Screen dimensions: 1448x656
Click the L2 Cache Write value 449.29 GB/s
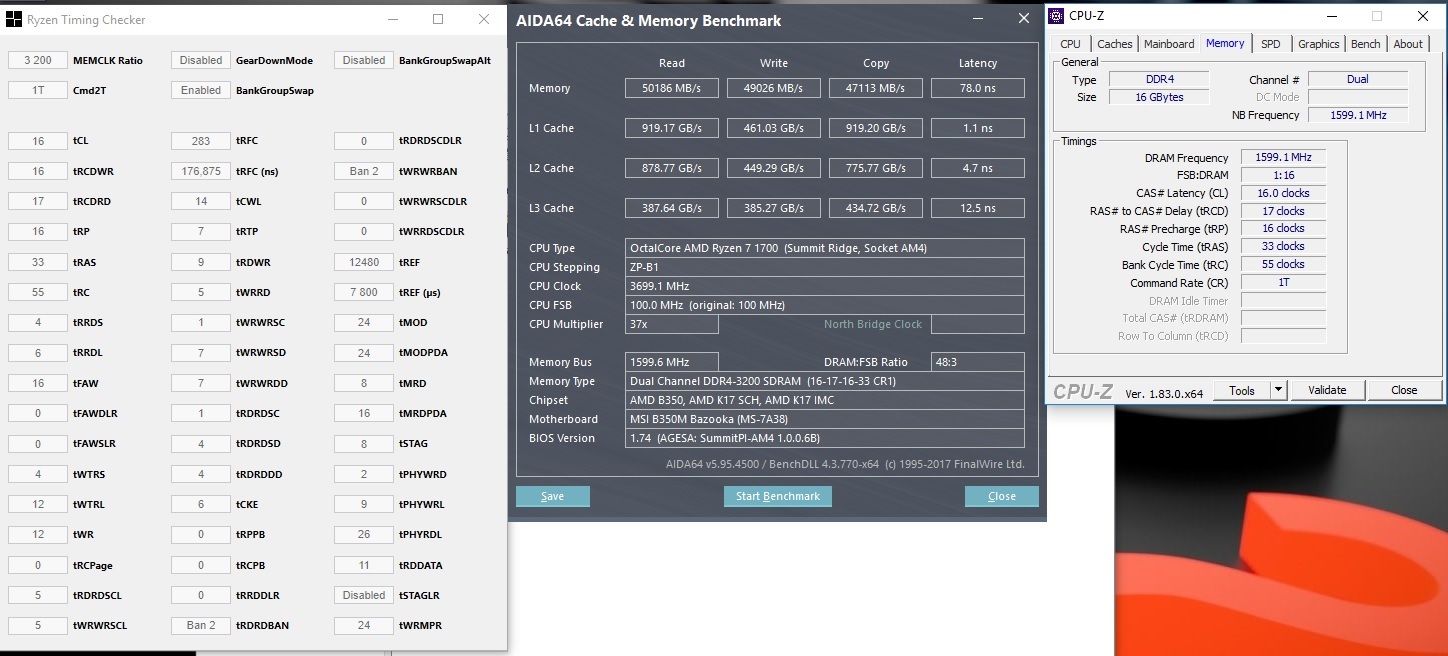[x=774, y=168]
